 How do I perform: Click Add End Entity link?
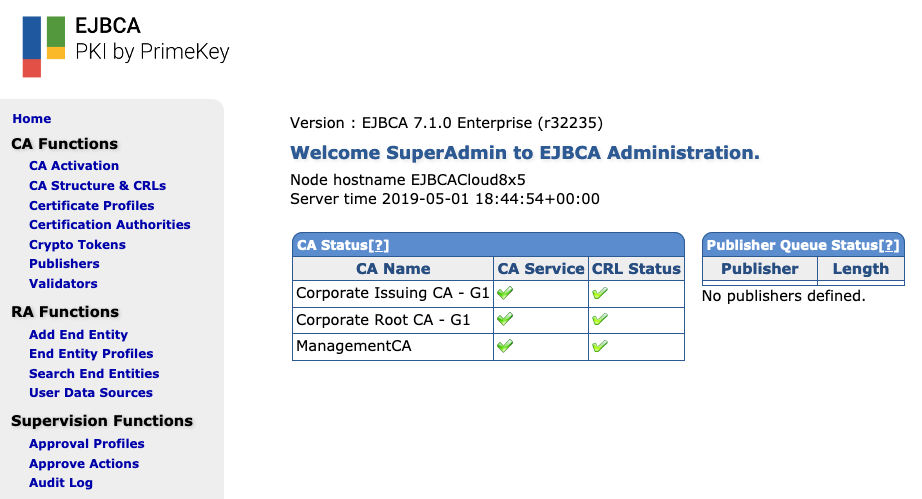[x=79, y=335]
